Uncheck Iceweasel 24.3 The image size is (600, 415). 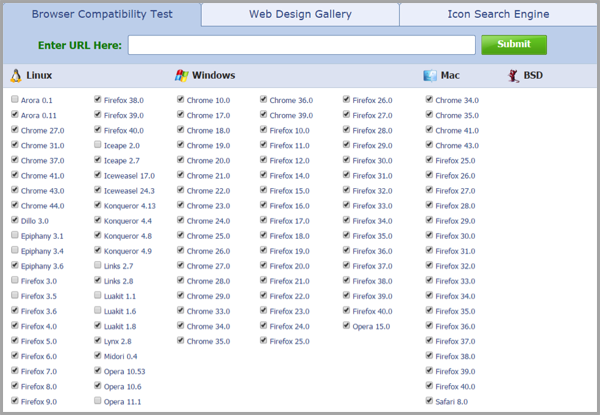(x=98, y=190)
